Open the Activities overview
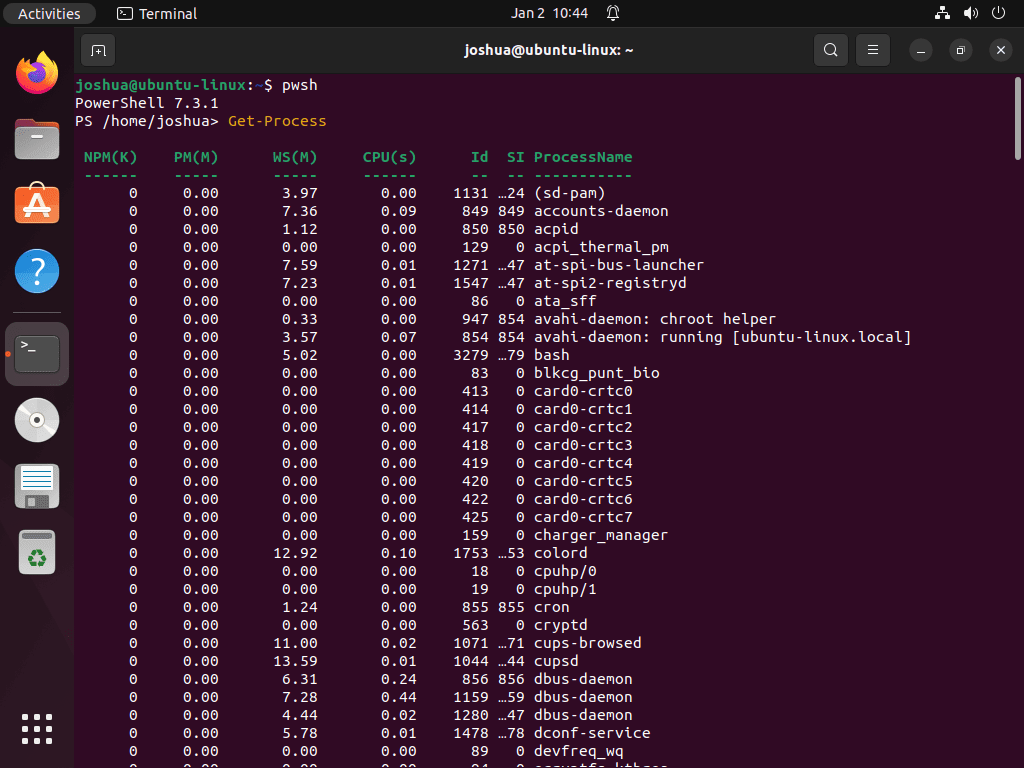Image resolution: width=1024 pixels, height=768 pixels. (49, 13)
